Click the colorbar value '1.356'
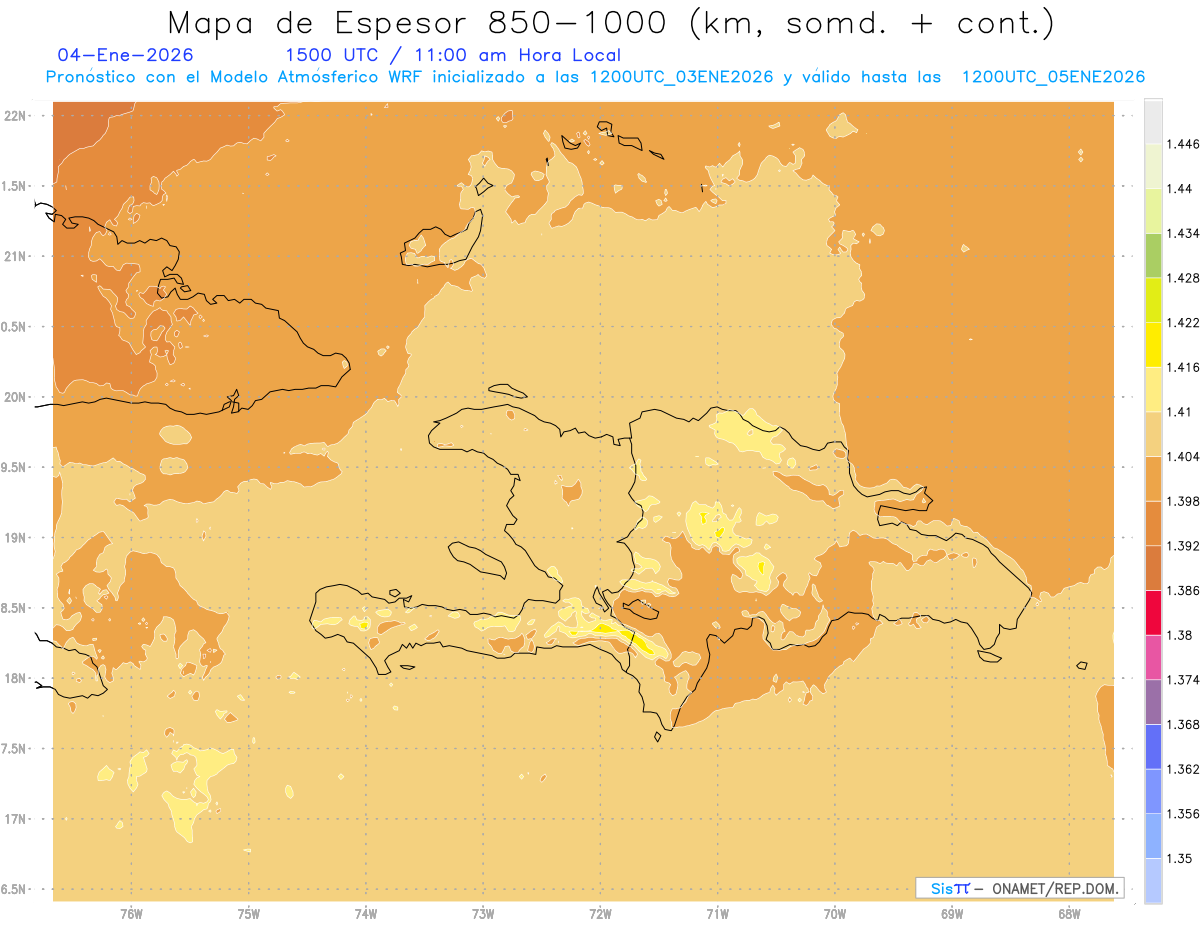1200x927 pixels. point(1183,814)
